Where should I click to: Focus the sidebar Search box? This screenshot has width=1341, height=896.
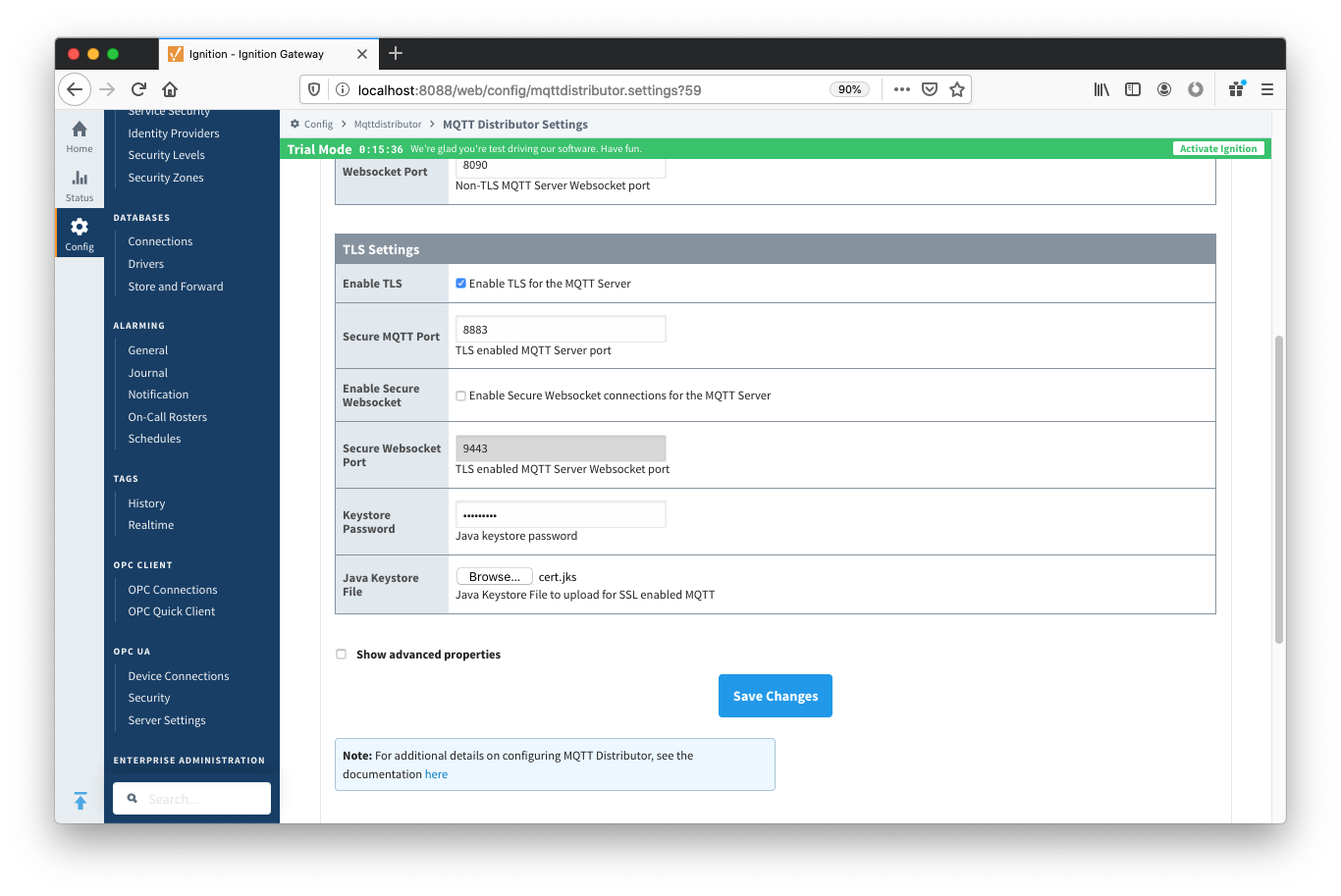pos(191,799)
